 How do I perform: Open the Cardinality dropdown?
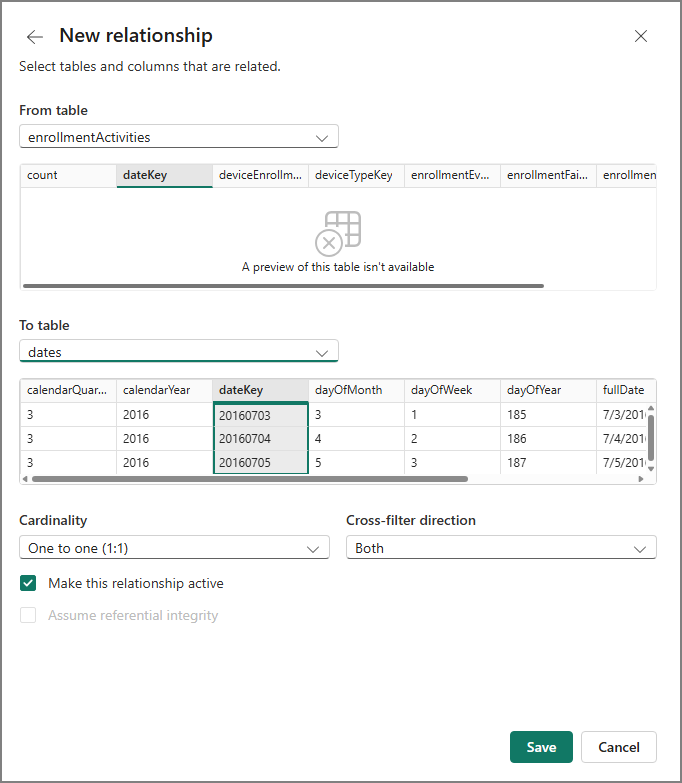point(174,548)
